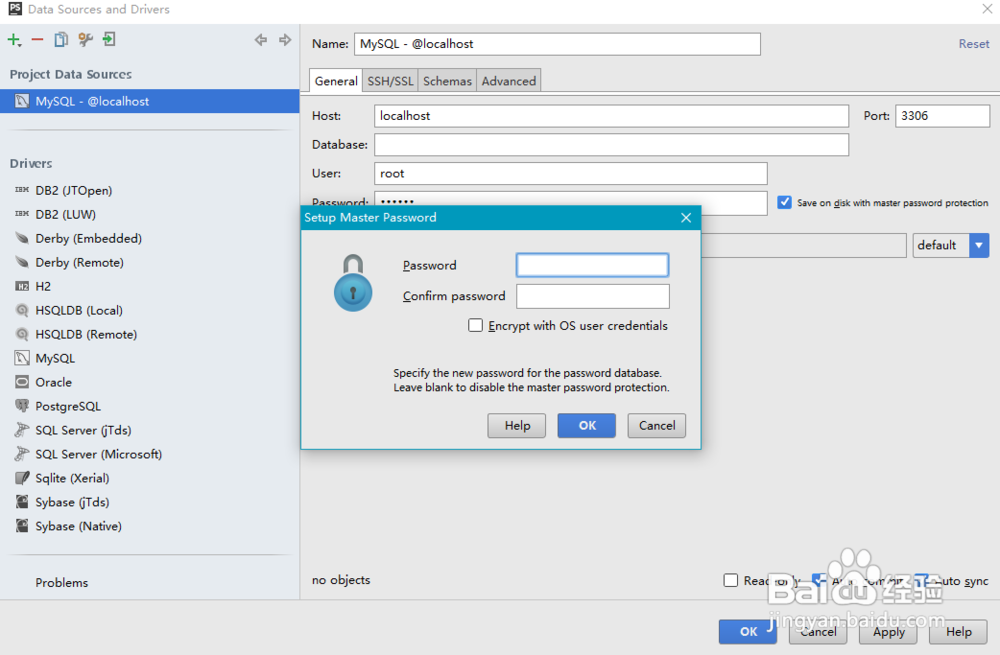This screenshot has width=1000, height=655.
Task: Click the Port field showing 3306
Action: [x=943, y=116]
